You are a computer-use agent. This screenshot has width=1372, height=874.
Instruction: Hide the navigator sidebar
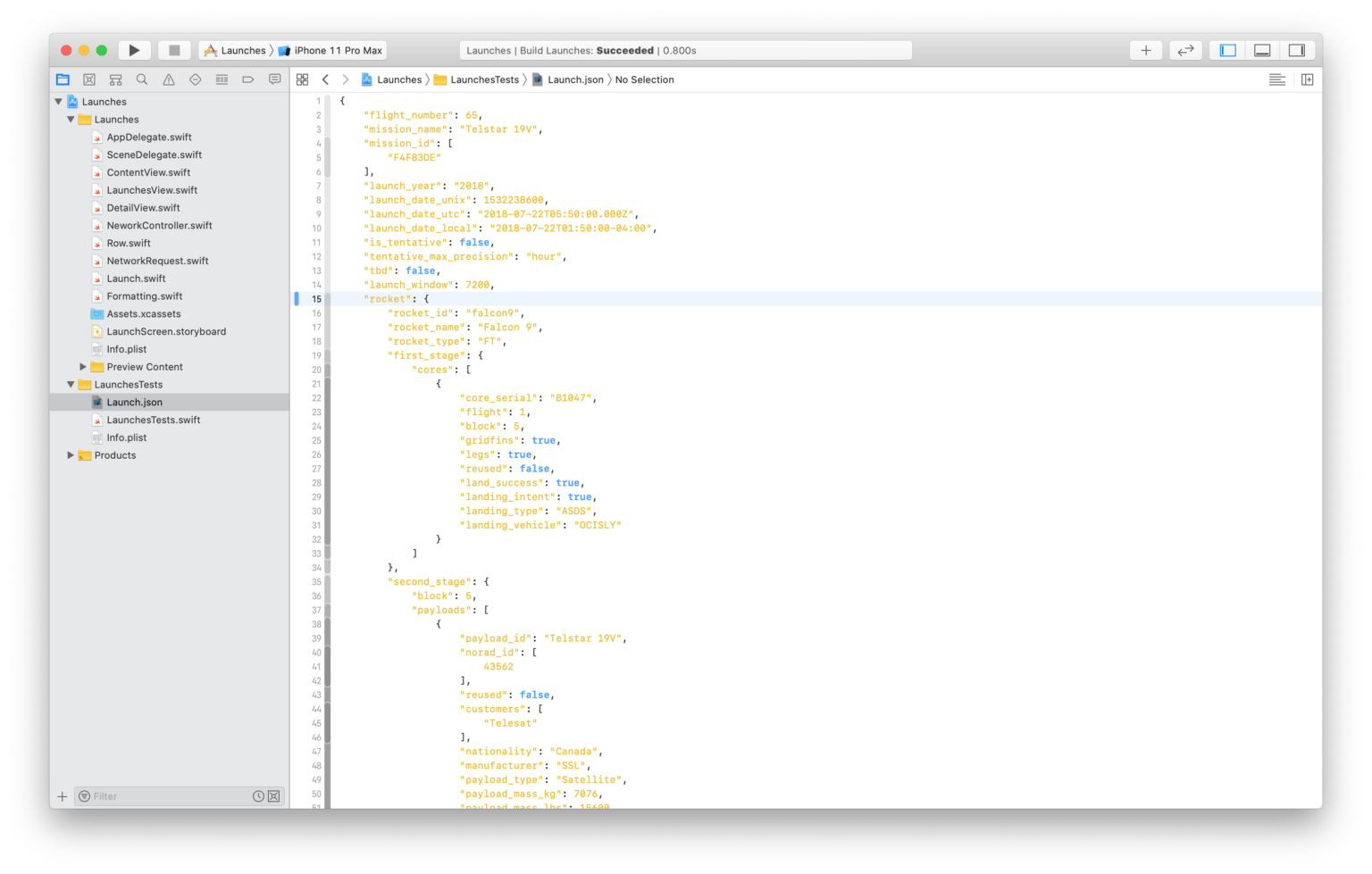tap(1226, 50)
